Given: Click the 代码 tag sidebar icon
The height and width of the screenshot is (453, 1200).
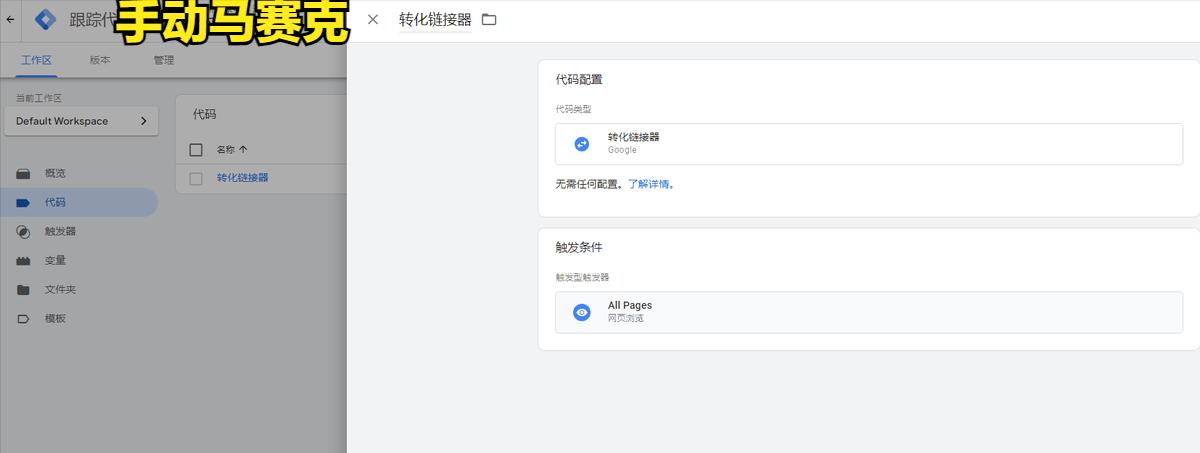Looking at the screenshot, I should point(23,202).
